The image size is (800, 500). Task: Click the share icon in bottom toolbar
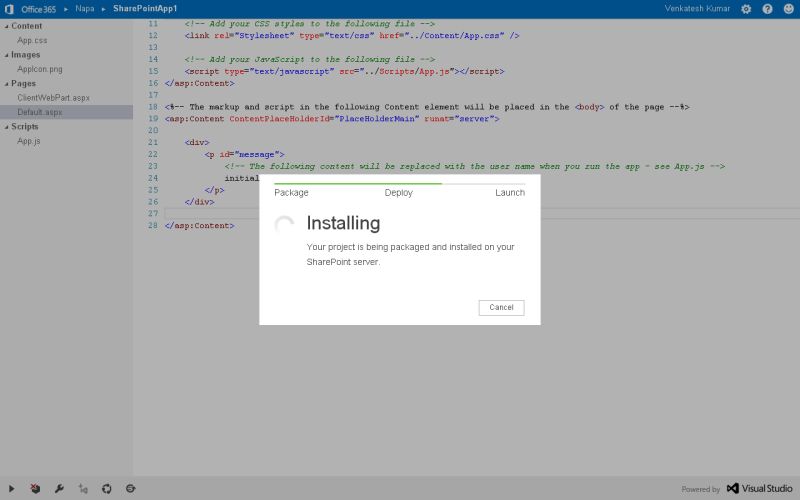(x=131, y=489)
